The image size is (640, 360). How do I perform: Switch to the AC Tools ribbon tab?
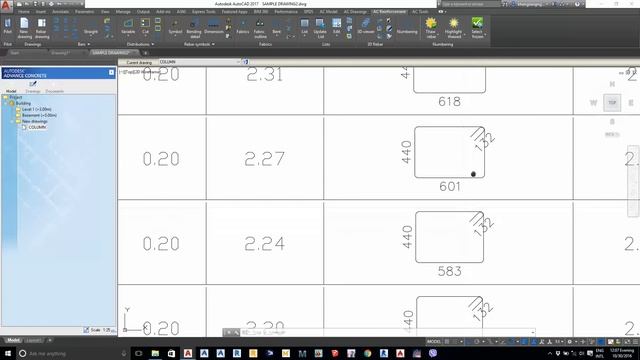tap(420, 12)
